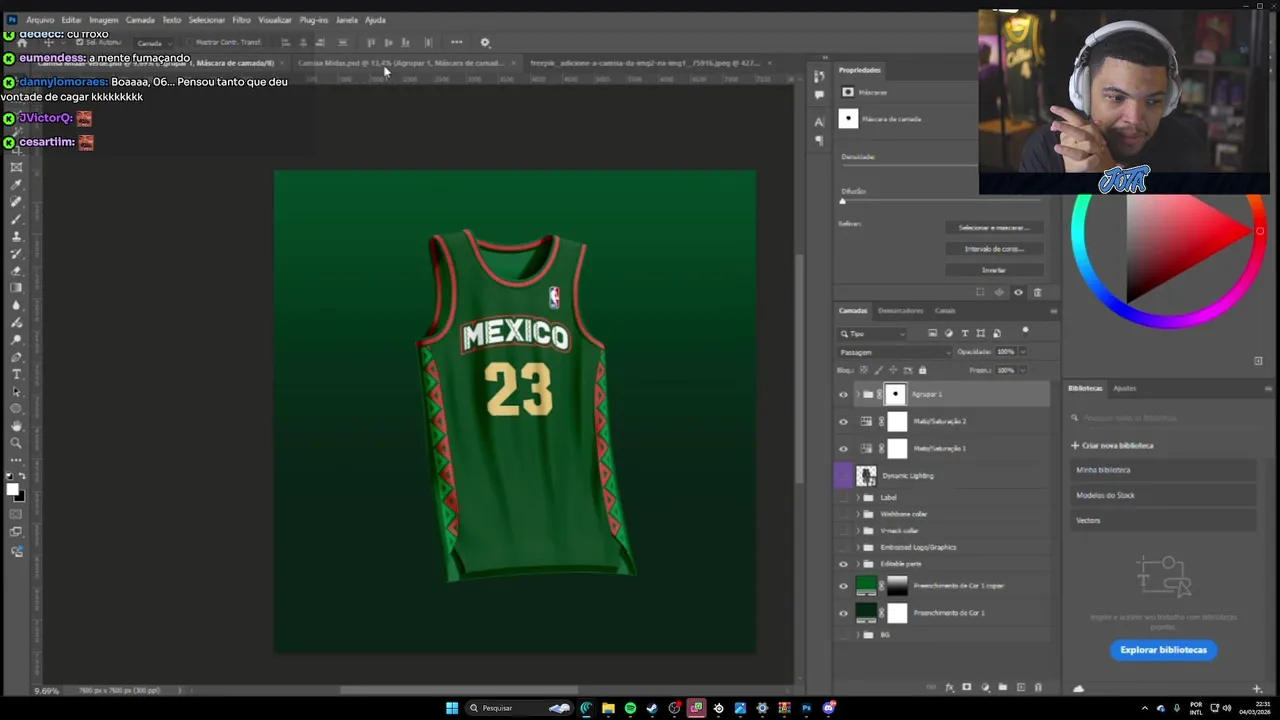
Task: Open the History panel icon
Action: tap(819, 76)
